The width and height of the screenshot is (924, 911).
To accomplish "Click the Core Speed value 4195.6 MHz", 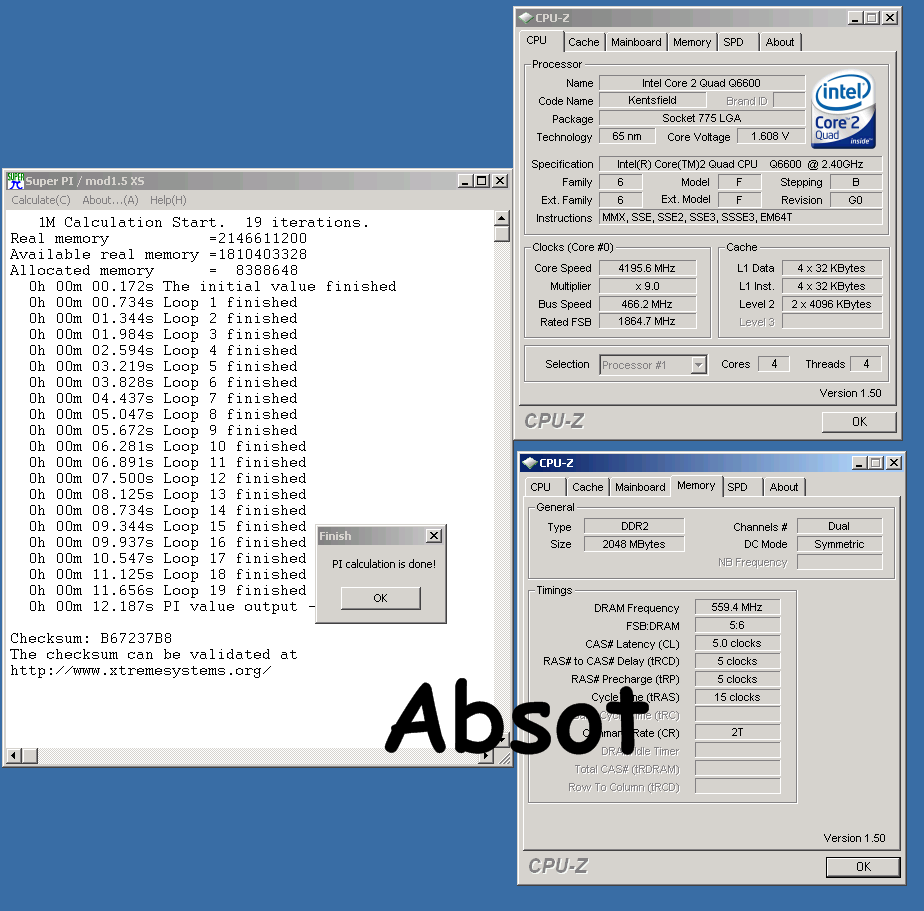I will 647,268.
